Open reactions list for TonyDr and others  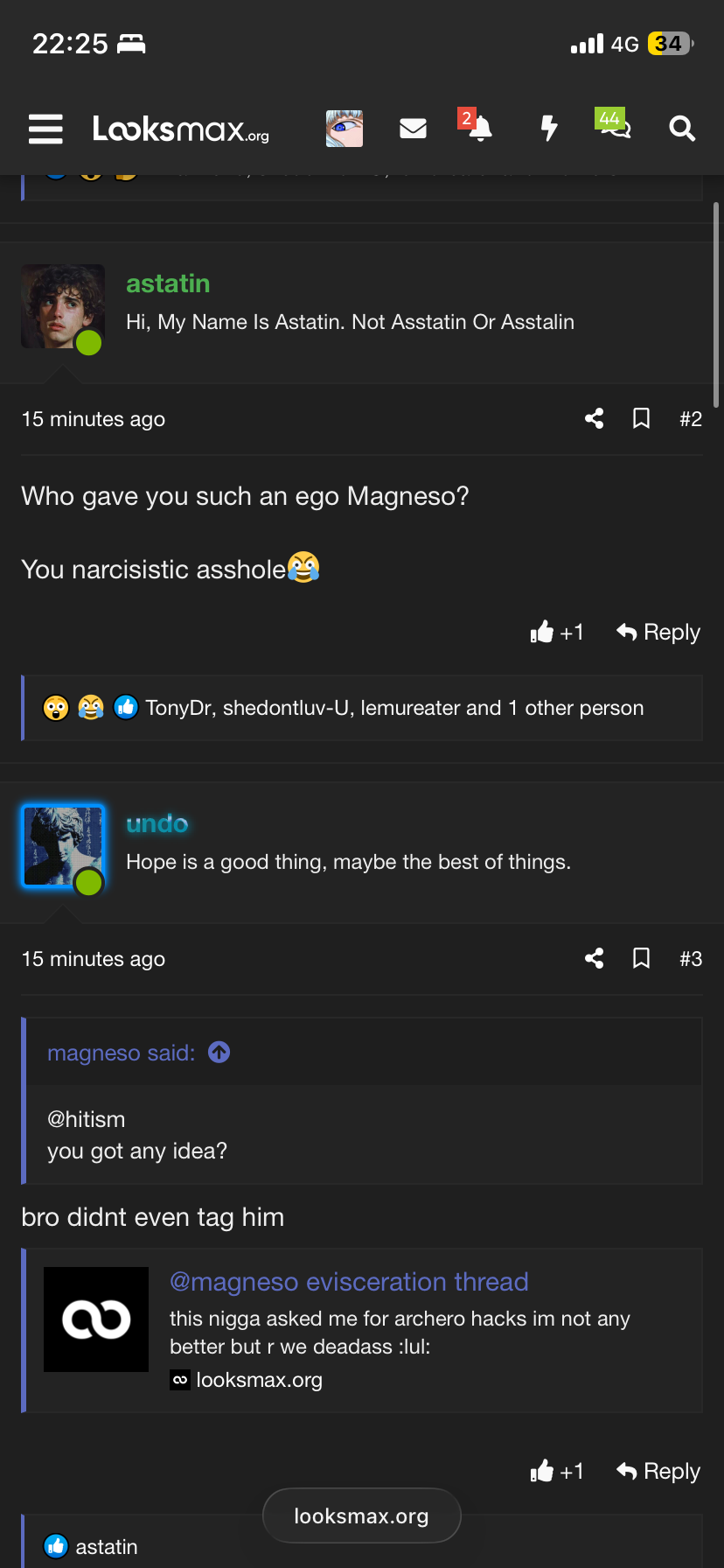[394, 708]
